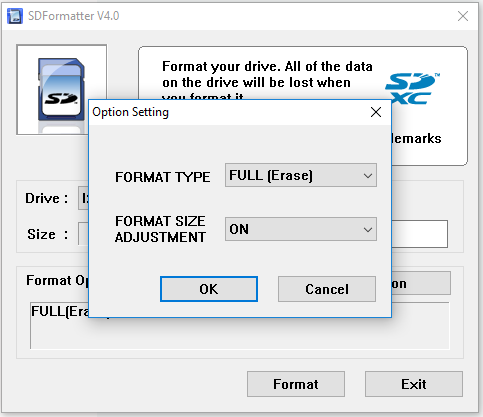The width and height of the screenshot is (483, 417).
Task: Click the blue SDXC logo
Action: [x=412, y=89]
